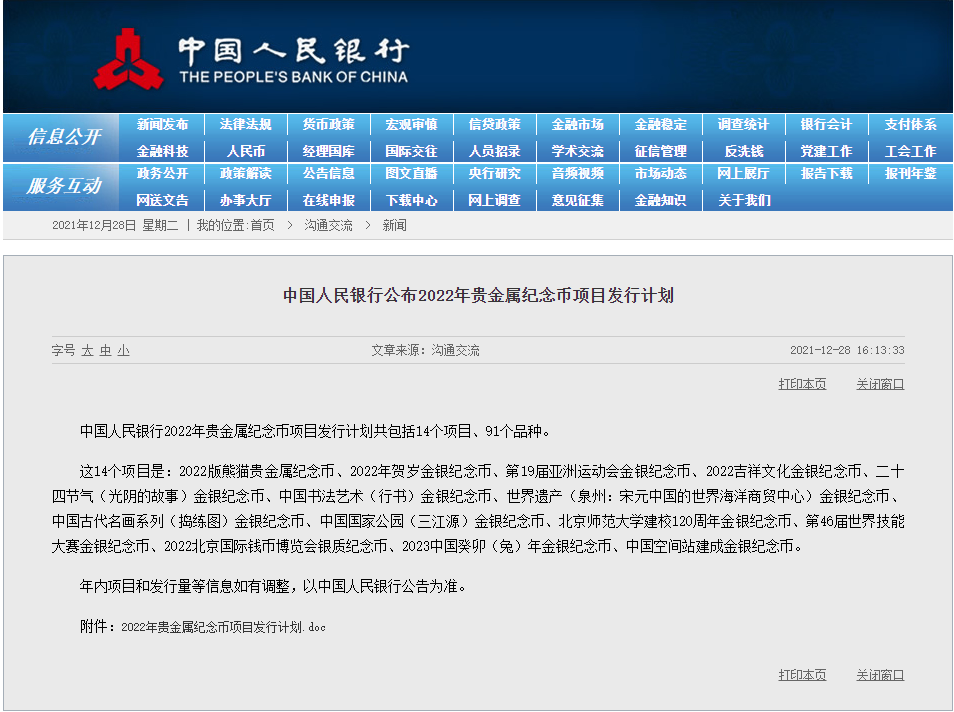Select 征信管理 menu item

point(660,151)
